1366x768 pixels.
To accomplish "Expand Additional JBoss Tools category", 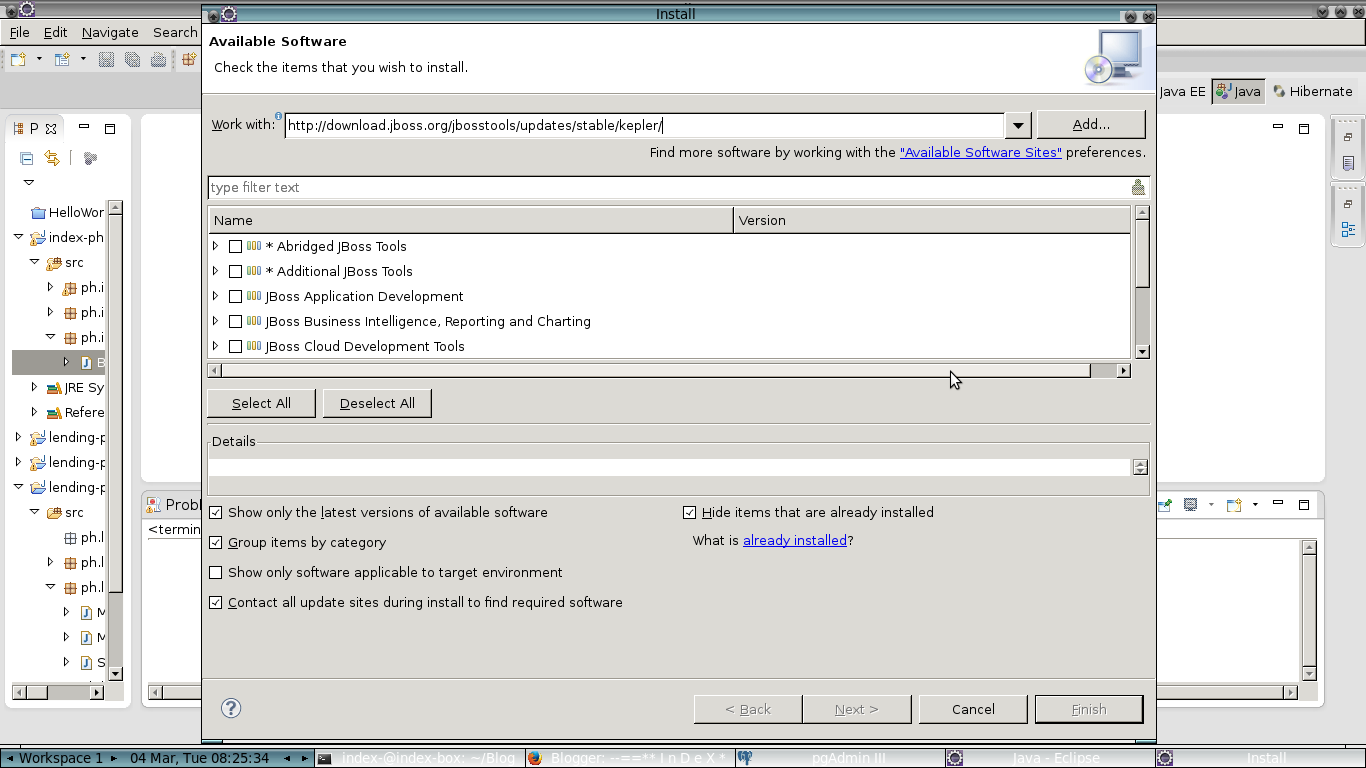I will (215, 271).
